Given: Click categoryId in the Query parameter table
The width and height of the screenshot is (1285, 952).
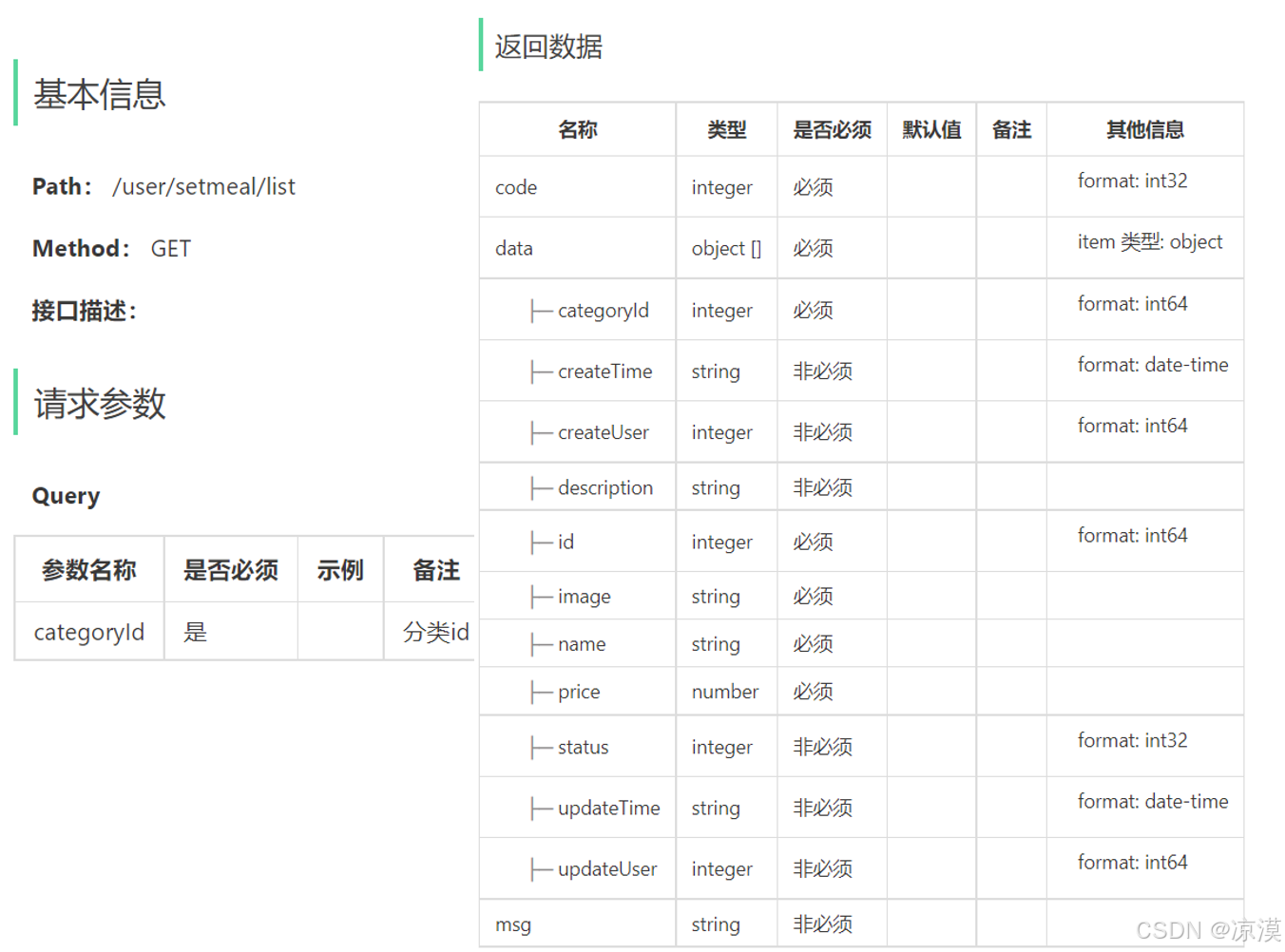Looking at the screenshot, I should (x=89, y=632).
